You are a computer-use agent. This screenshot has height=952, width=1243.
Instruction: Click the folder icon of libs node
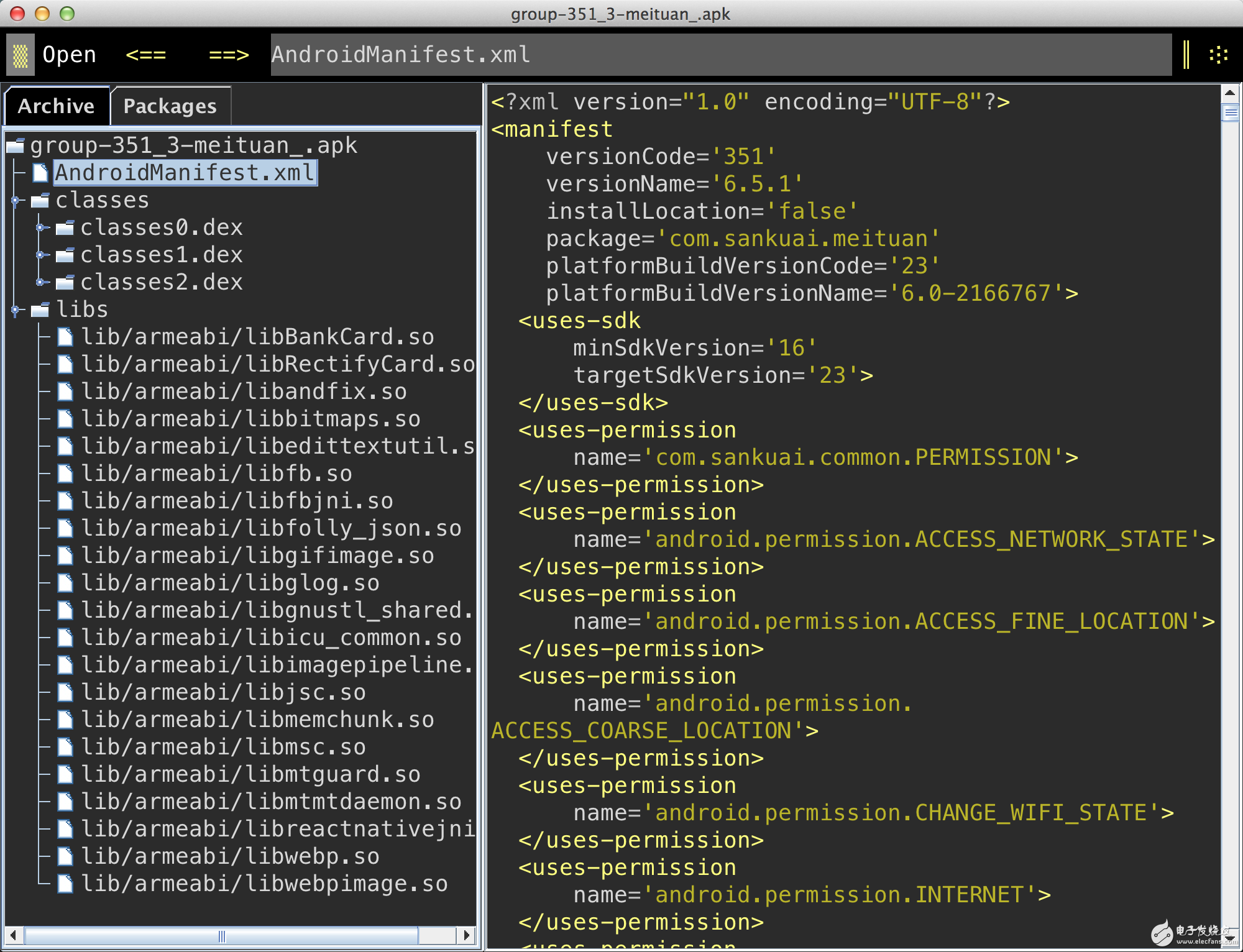(40, 309)
